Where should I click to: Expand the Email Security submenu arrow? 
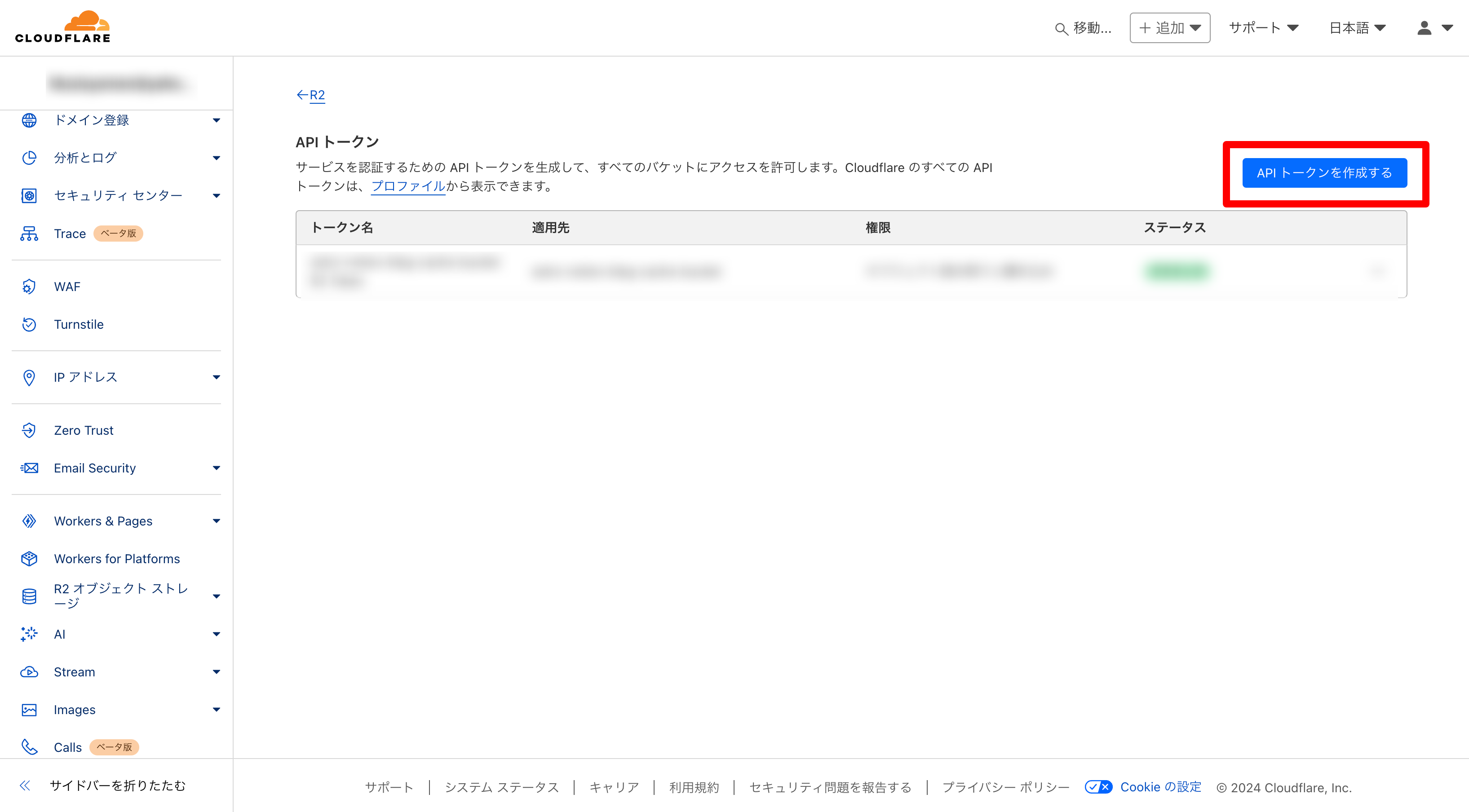pos(216,468)
